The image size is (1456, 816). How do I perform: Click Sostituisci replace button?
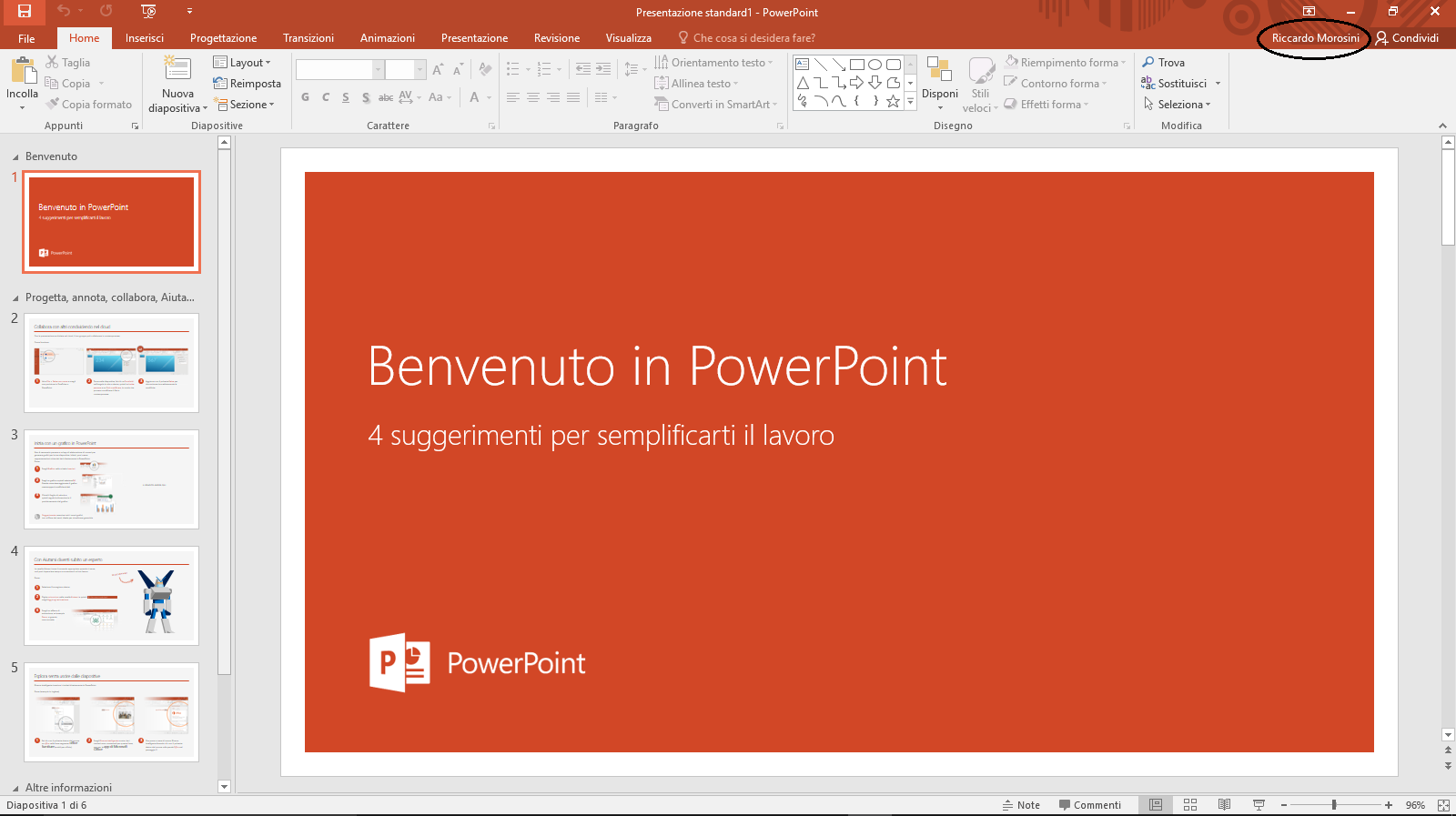click(1174, 84)
